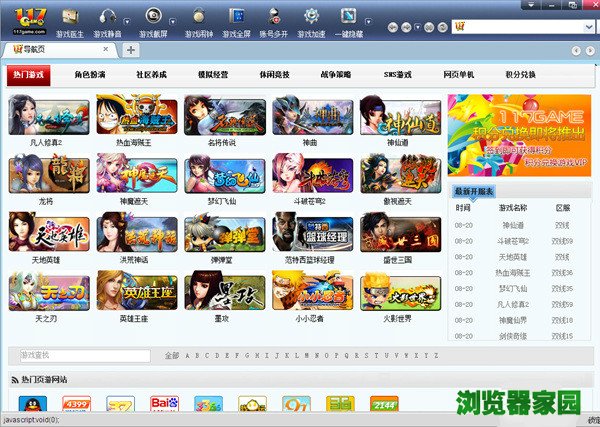The height and width of the screenshot is (427, 600).
Task: Click the 游戏截屏 screenshot tool
Action: click(153, 22)
